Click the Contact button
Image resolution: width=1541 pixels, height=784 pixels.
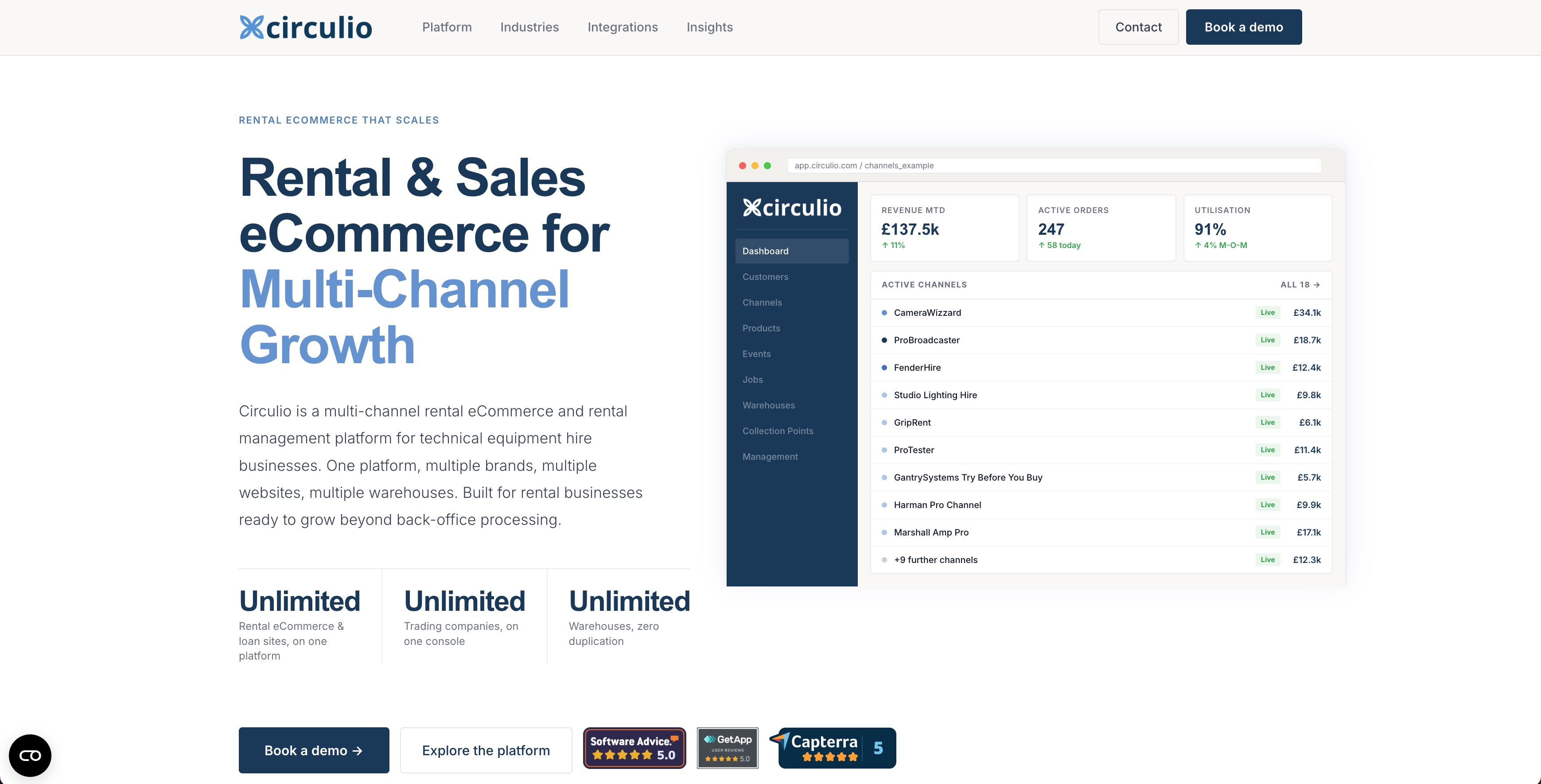point(1138,27)
